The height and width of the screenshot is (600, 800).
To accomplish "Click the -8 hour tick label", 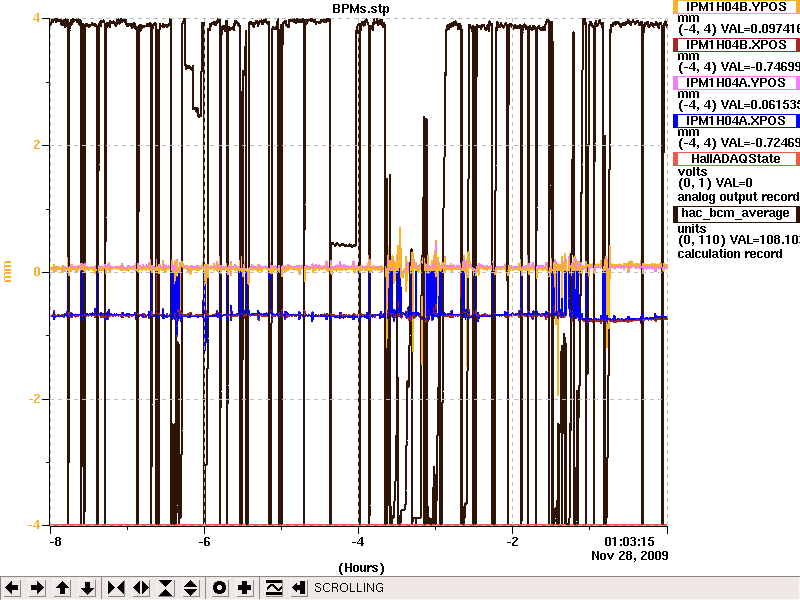I will point(55,542).
